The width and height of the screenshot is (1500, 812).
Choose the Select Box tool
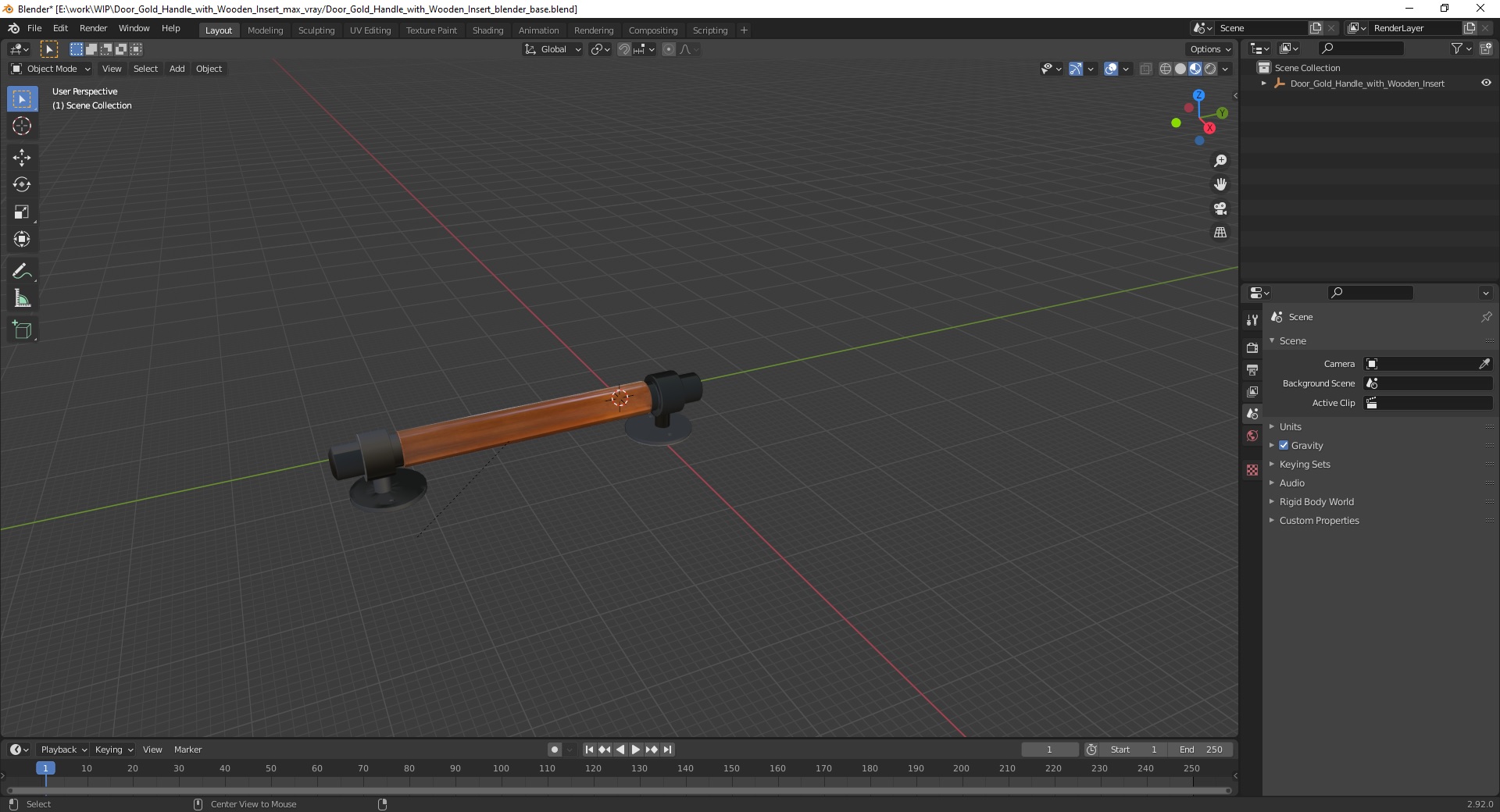point(22,99)
